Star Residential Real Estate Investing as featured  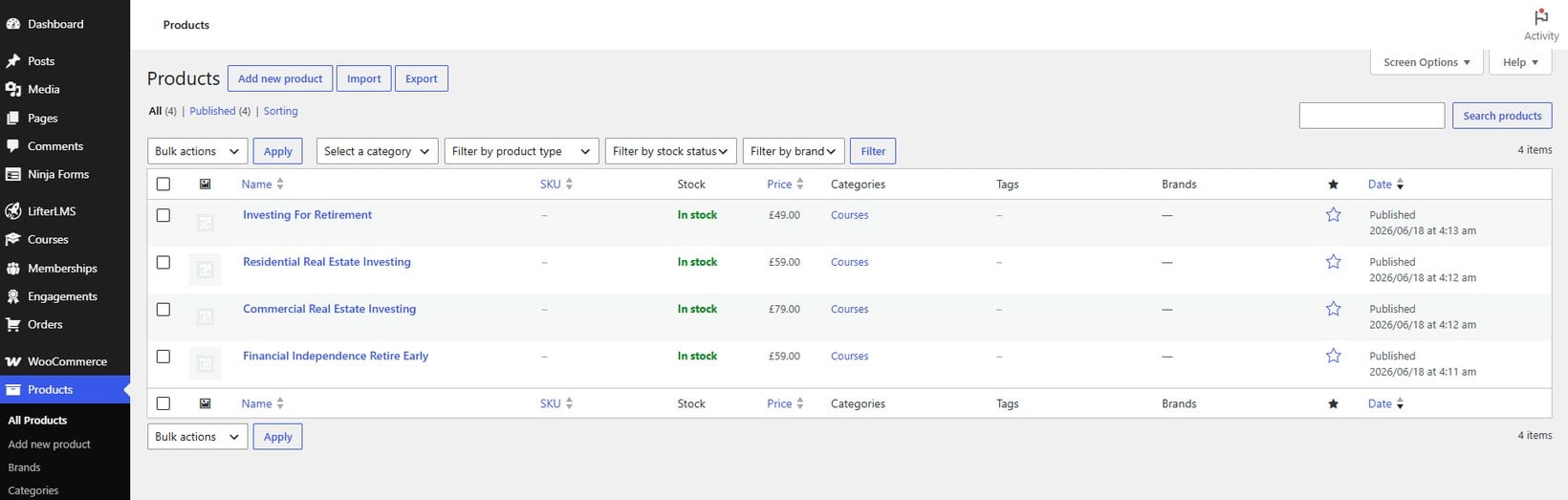click(x=1333, y=262)
